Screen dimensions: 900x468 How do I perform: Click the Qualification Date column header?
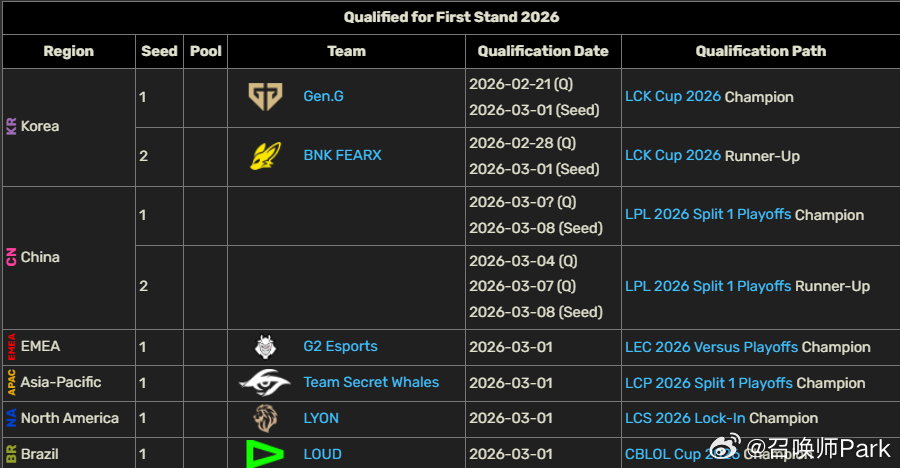[543, 51]
